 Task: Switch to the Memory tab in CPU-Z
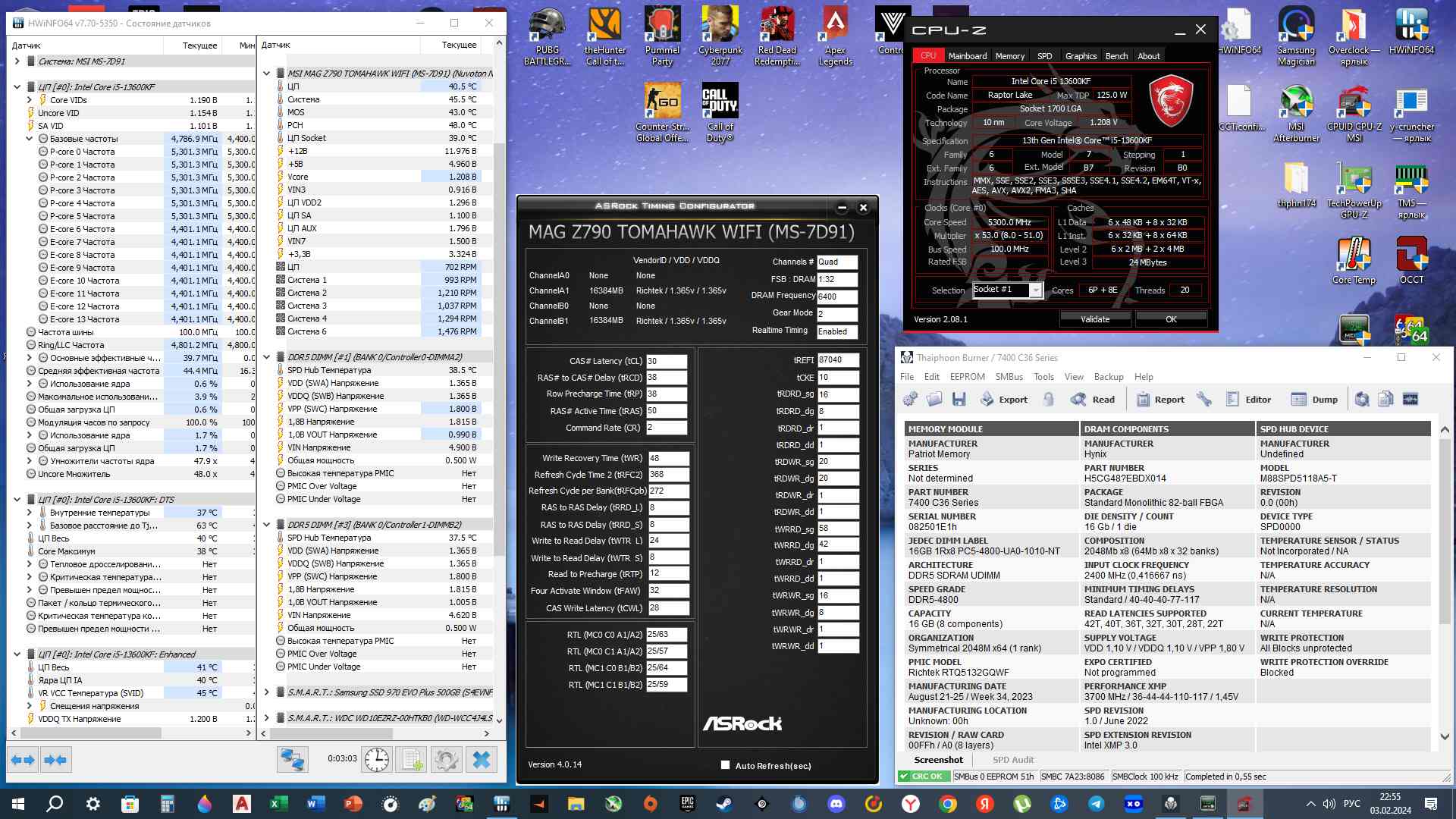pos(1009,56)
